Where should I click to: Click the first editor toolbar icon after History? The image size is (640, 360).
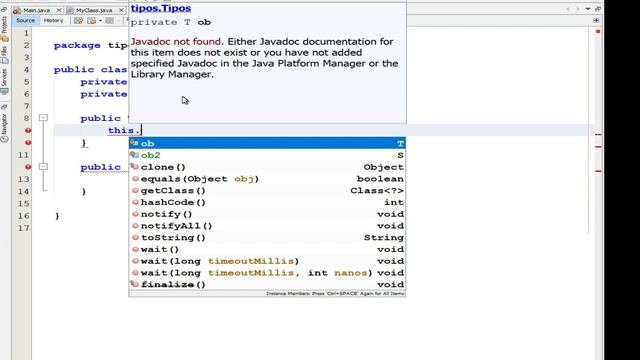tap(78, 20)
